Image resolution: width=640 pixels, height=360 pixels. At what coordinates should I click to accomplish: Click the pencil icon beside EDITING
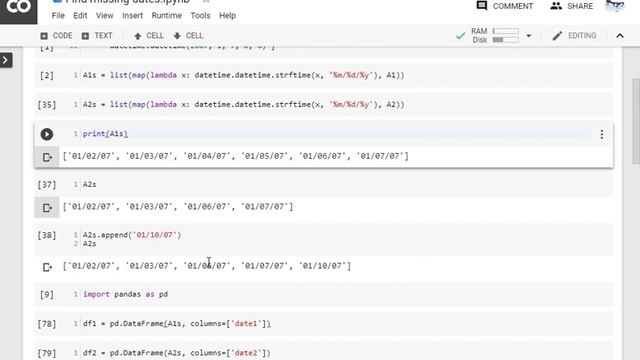click(x=557, y=36)
